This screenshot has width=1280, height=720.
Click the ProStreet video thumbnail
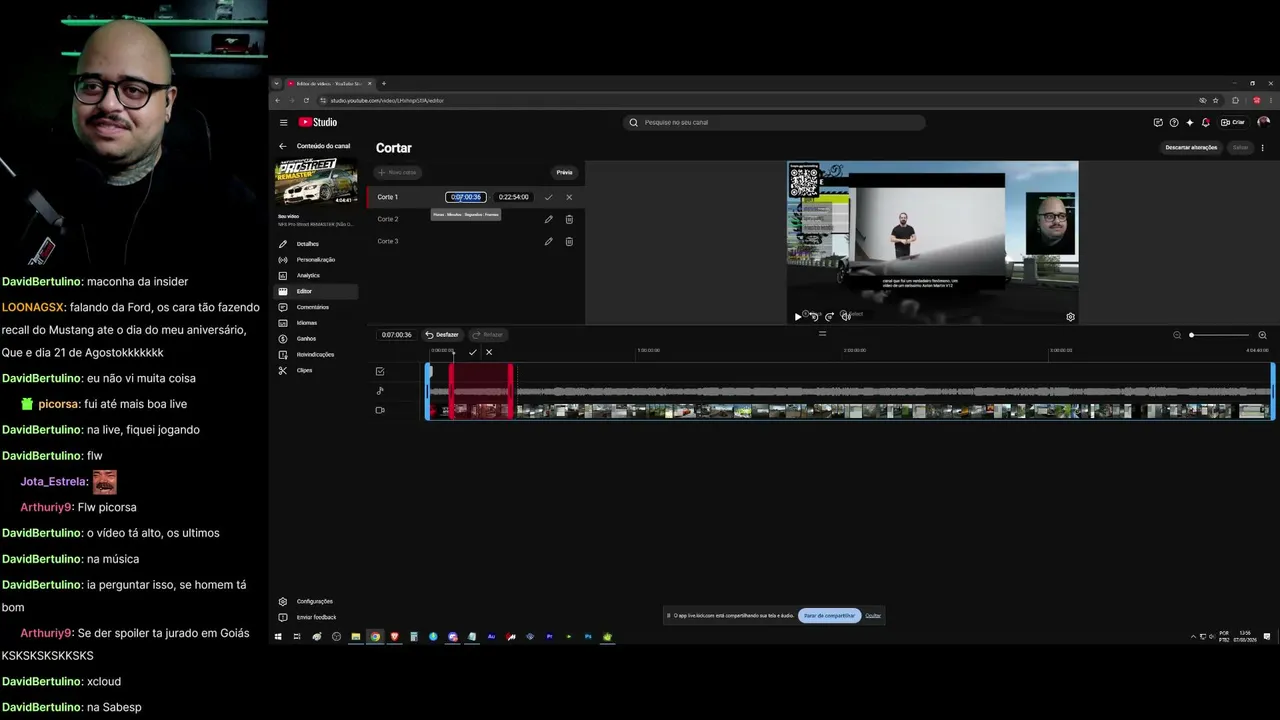316,181
